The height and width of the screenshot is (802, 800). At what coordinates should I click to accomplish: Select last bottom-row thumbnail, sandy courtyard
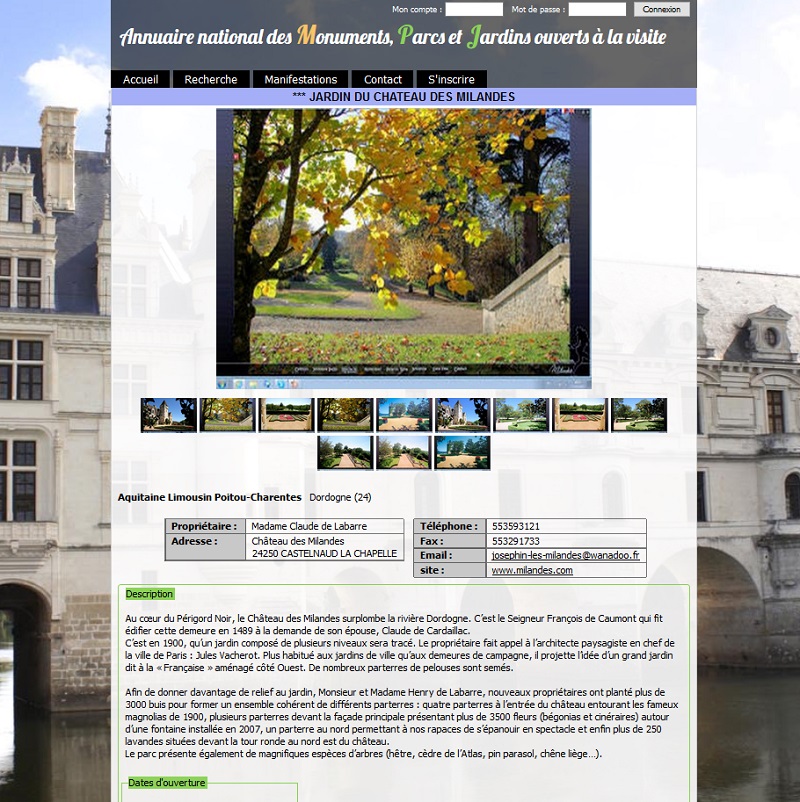(x=462, y=453)
